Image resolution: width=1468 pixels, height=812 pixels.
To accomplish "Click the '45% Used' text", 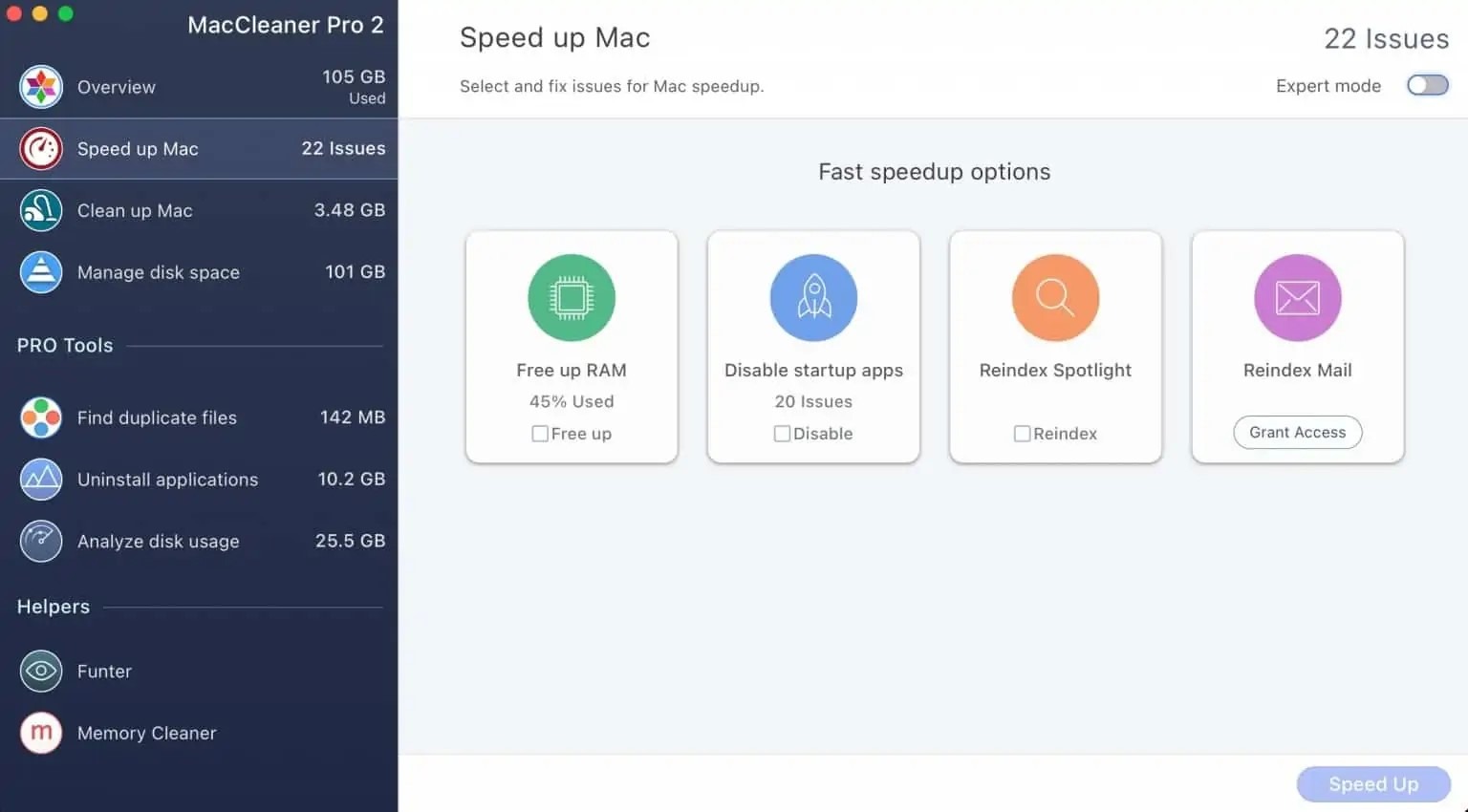I will click(572, 402).
